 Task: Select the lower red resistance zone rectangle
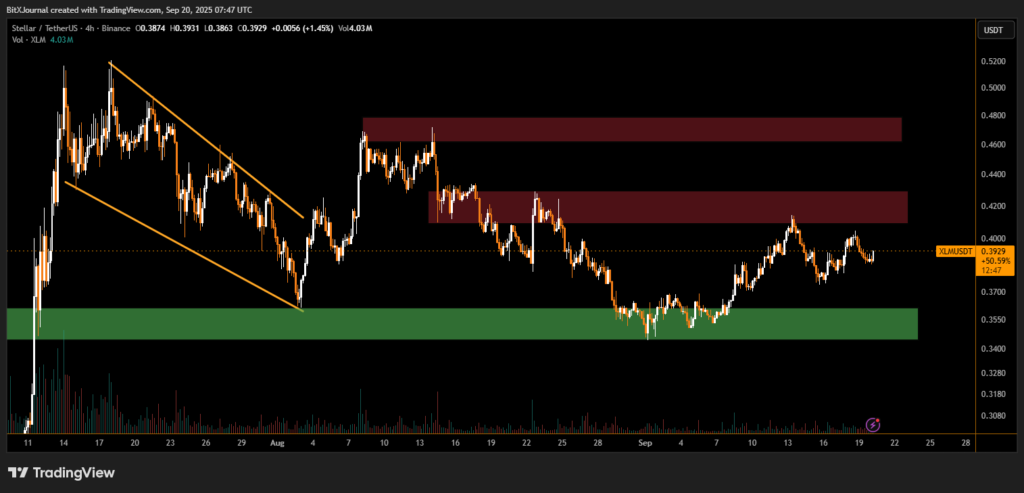667,207
